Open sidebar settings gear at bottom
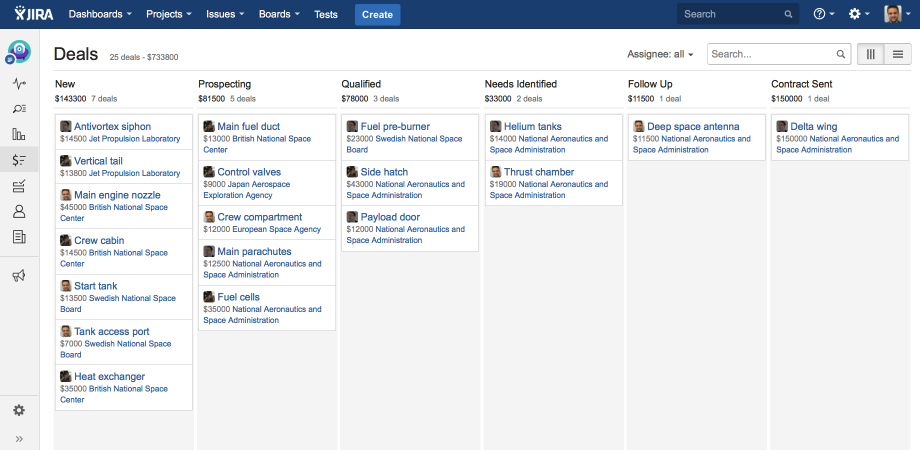The width and height of the screenshot is (920, 450). [19, 410]
